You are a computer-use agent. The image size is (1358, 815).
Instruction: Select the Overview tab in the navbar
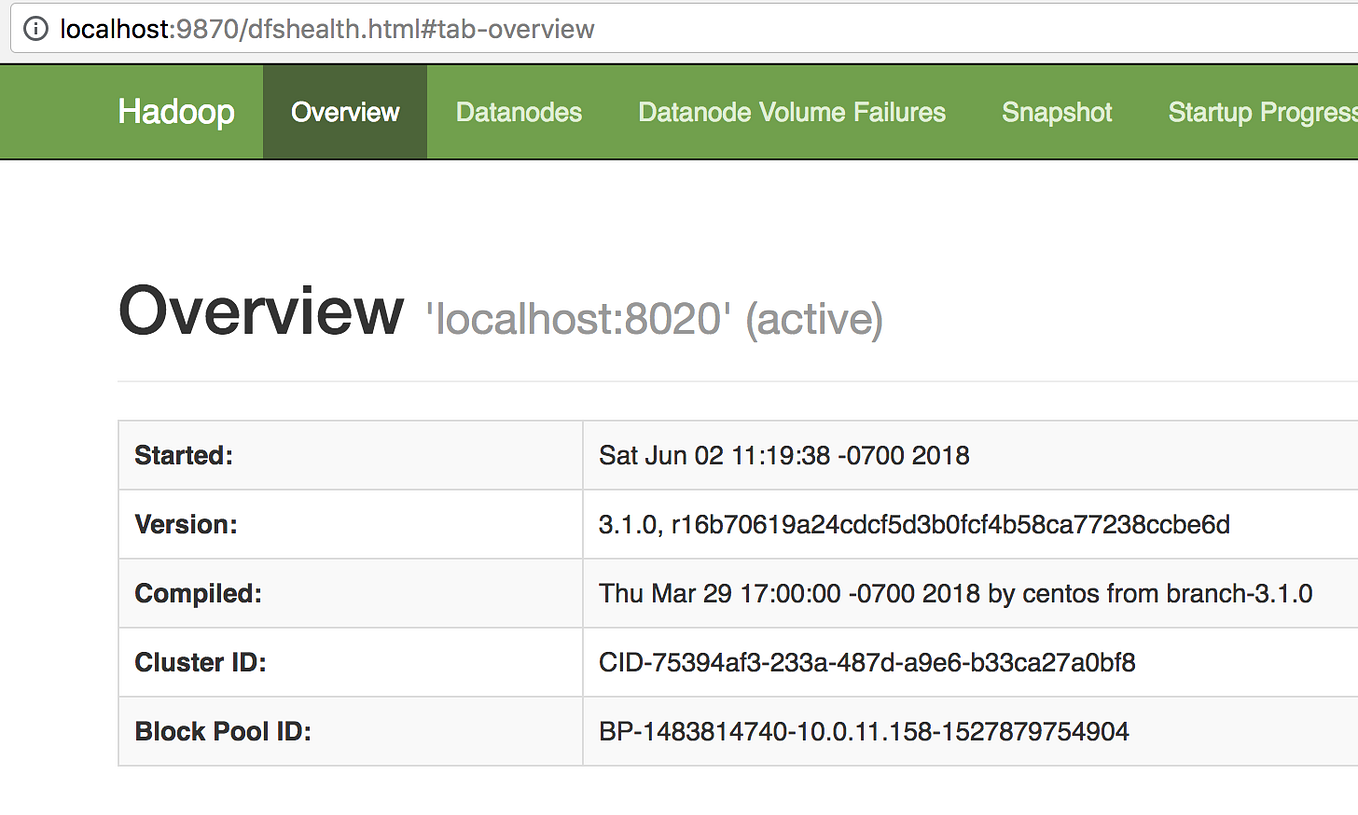tap(345, 112)
